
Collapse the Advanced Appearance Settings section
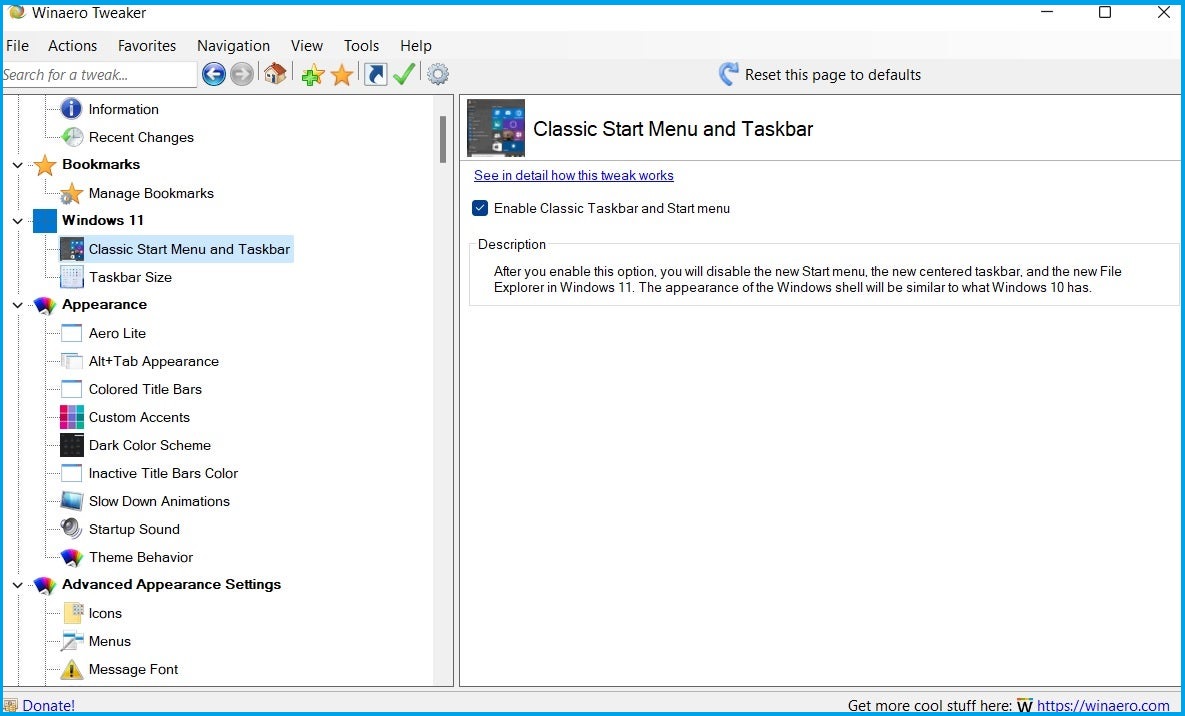(x=17, y=584)
